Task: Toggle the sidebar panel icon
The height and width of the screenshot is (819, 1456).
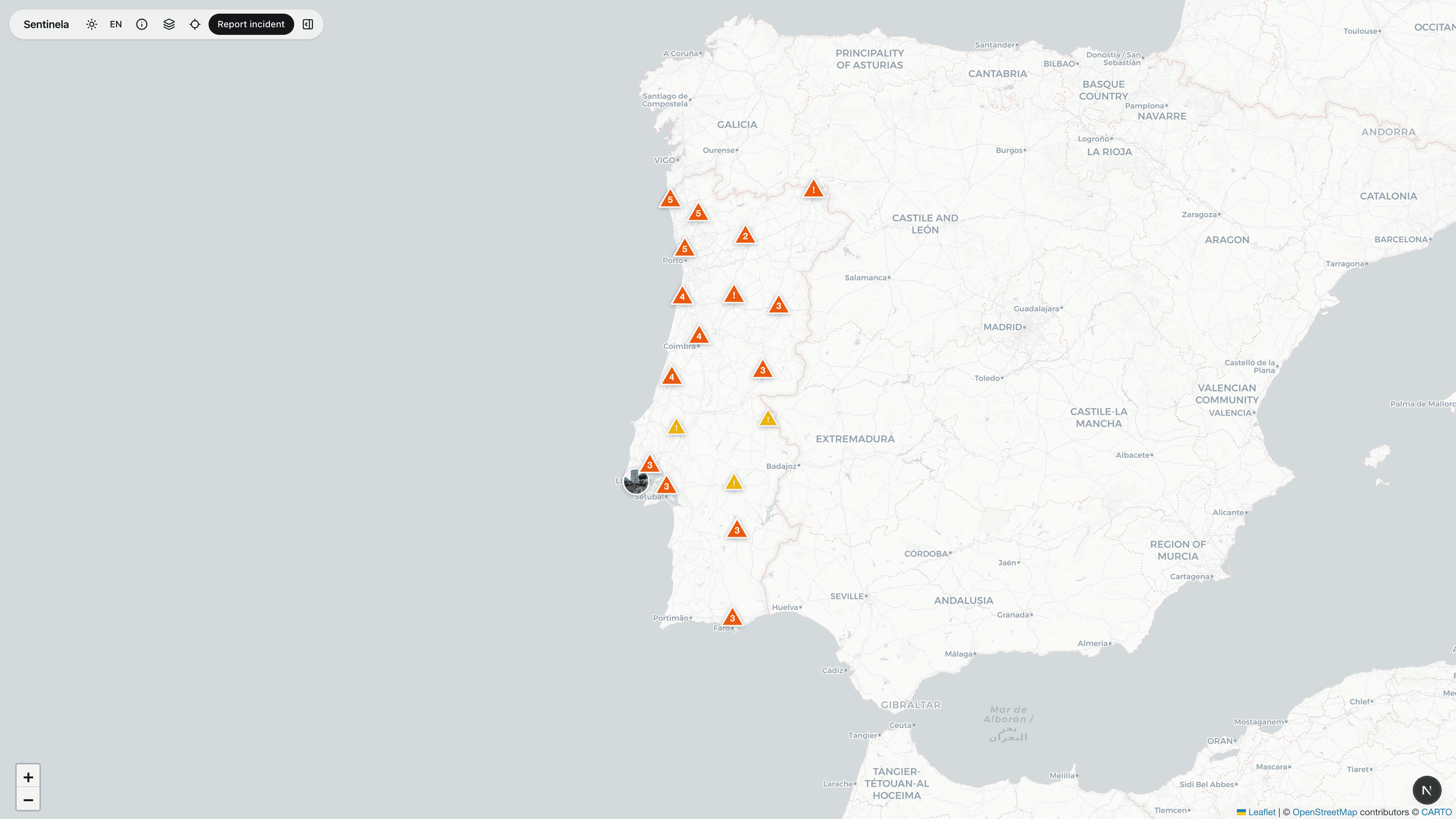Action: click(308, 24)
